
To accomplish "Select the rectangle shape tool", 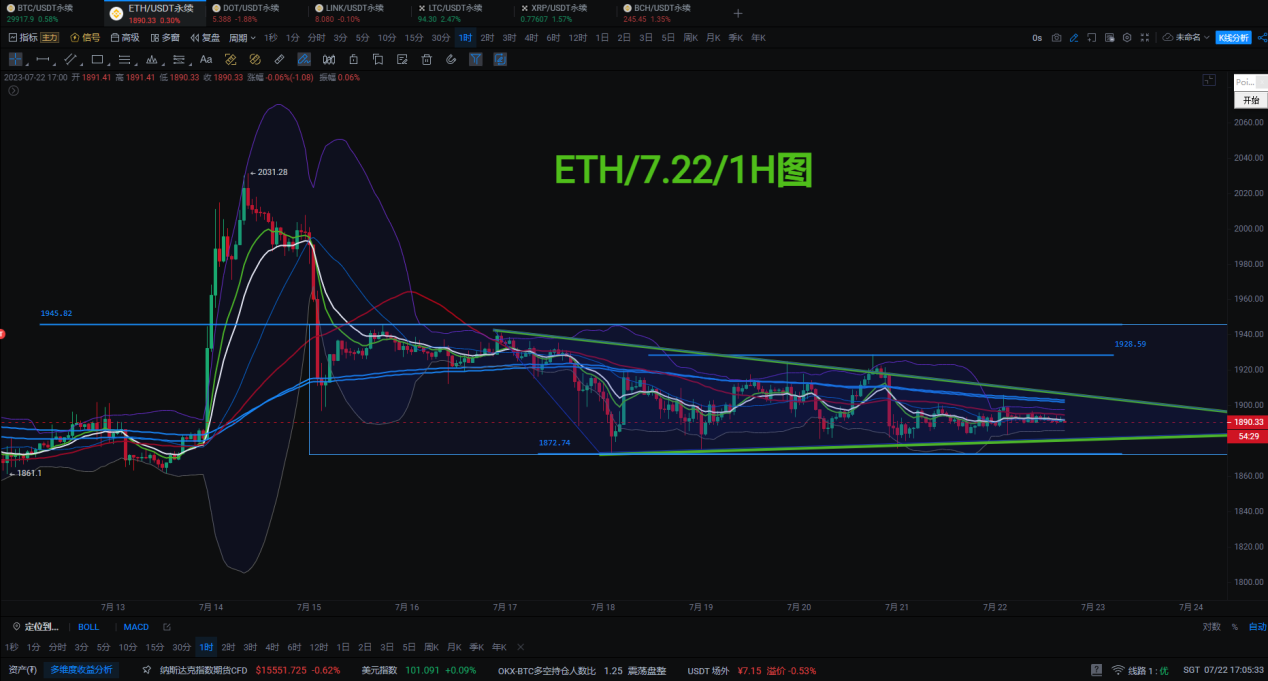I will tap(97, 59).
